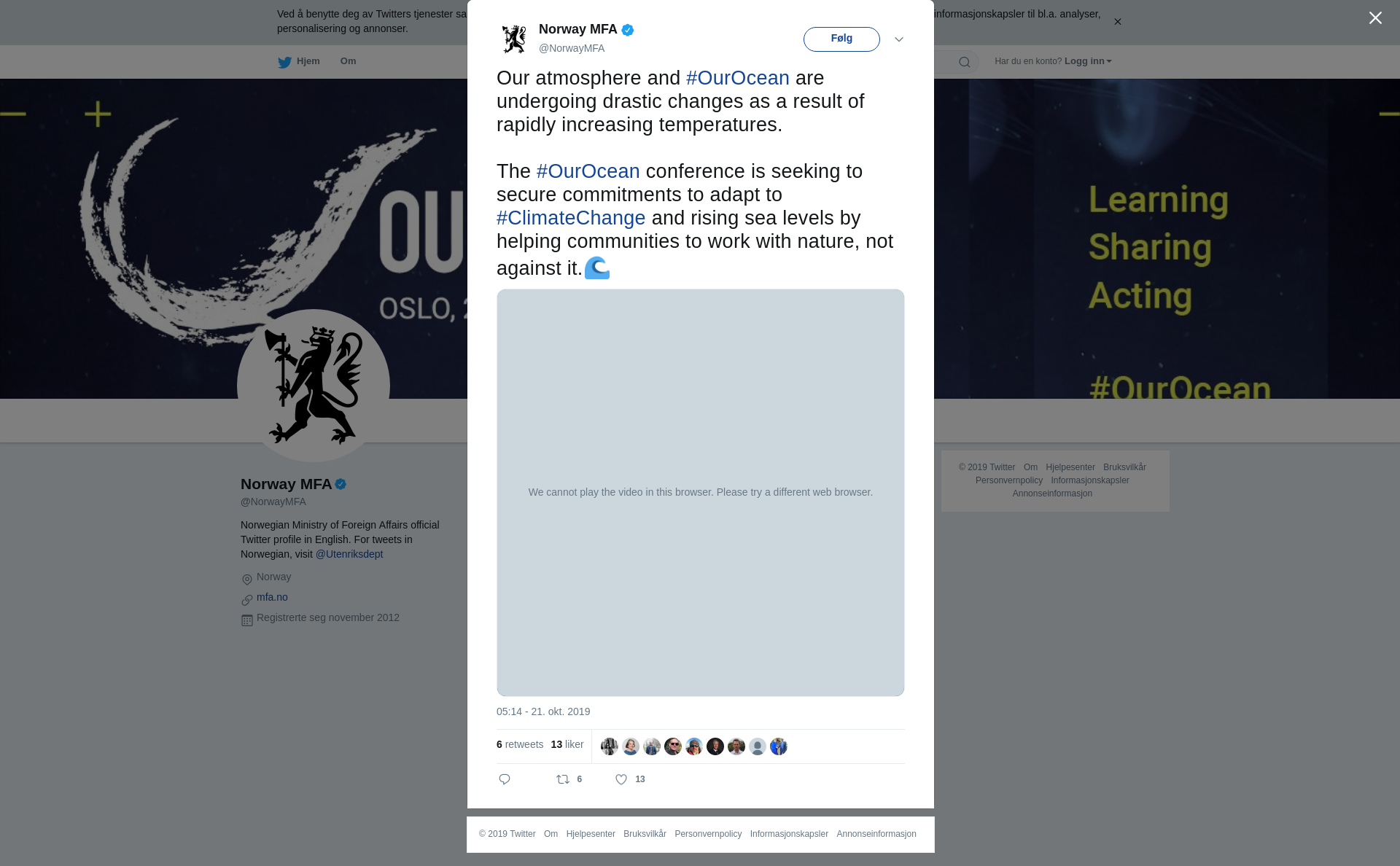This screenshot has height=866, width=1400.
Task: Open last liker's profile avatar
Action: click(x=779, y=746)
